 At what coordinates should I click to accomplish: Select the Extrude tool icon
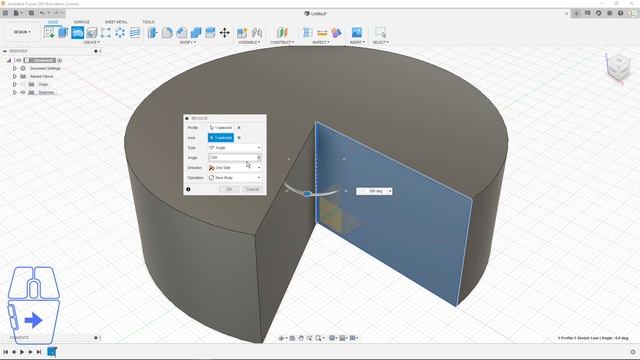pos(63,32)
